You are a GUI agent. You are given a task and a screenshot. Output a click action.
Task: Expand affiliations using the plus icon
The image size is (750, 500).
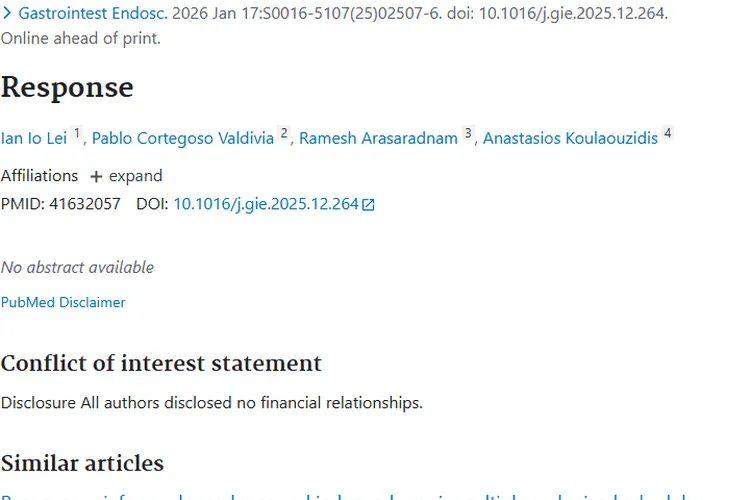click(x=96, y=176)
